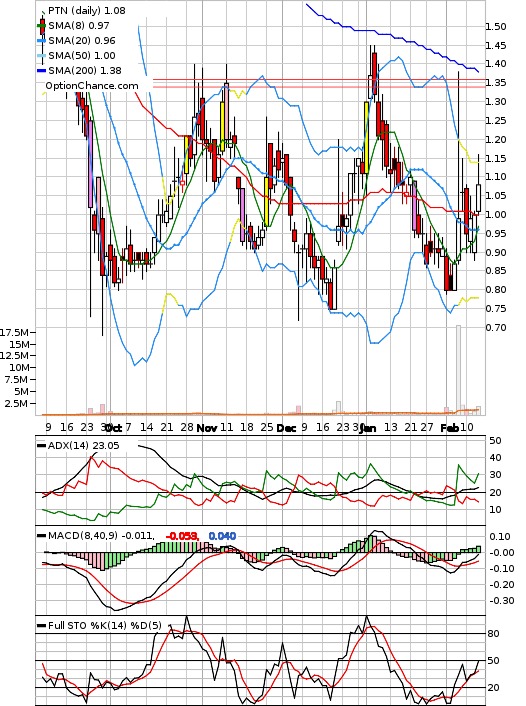
Task: Select the SMA(200) 1.38 legend label
Action: tap(85, 70)
